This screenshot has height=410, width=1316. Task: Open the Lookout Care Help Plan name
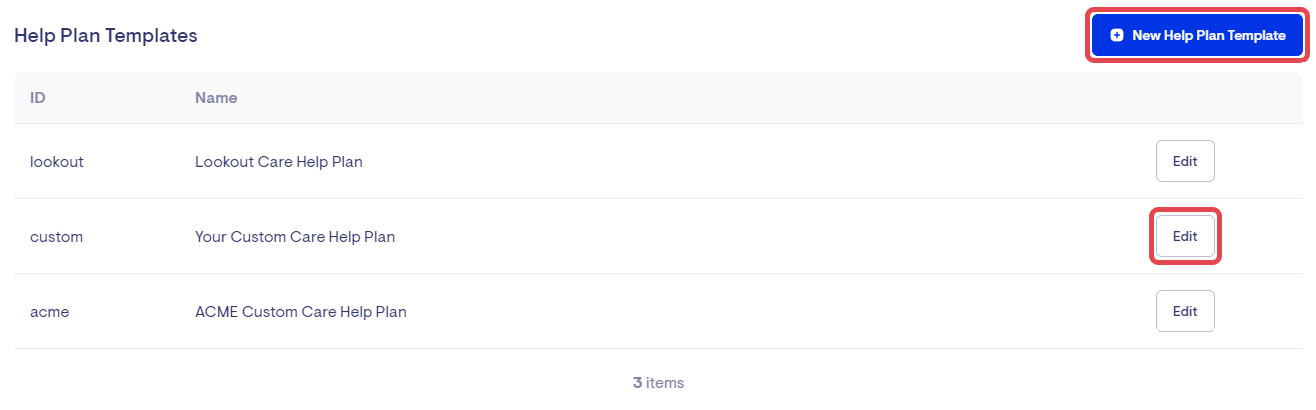point(278,162)
